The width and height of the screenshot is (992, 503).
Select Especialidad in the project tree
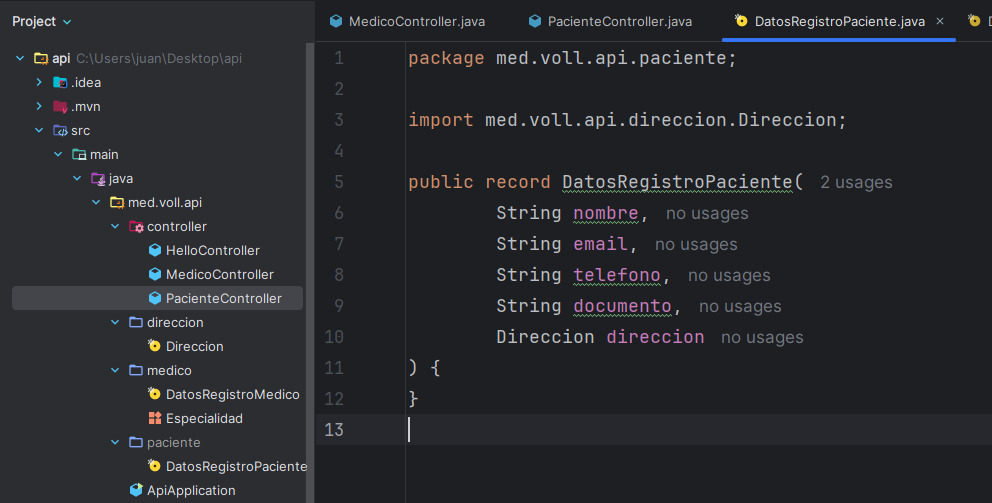204,419
